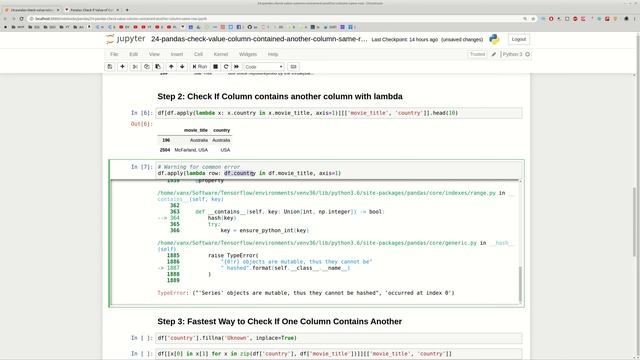
Task: Bookmark this page with the star icon
Action: (533, 19)
